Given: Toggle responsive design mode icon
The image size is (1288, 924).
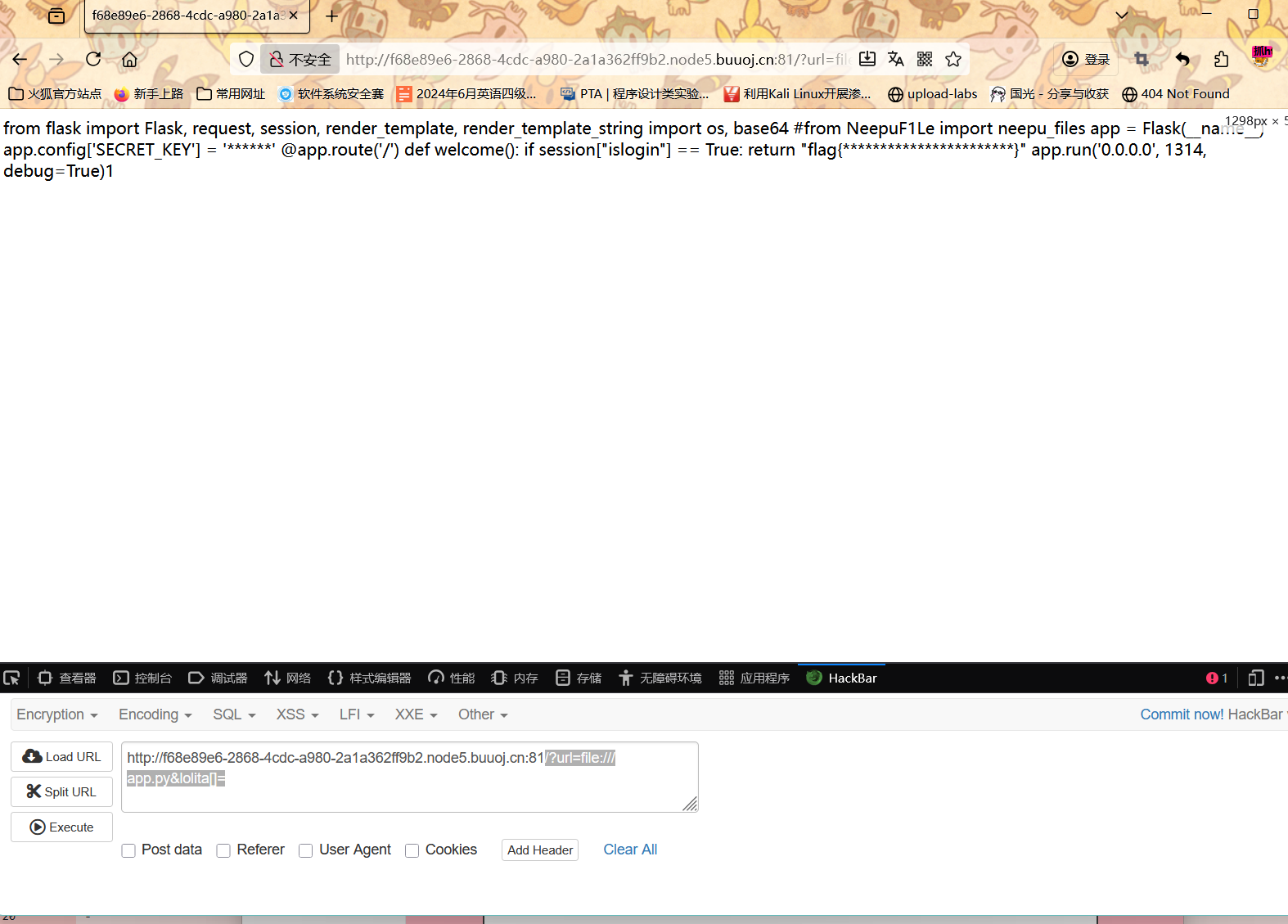Looking at the screenshot, I should pyautogui.click(x=1256, y=678).
